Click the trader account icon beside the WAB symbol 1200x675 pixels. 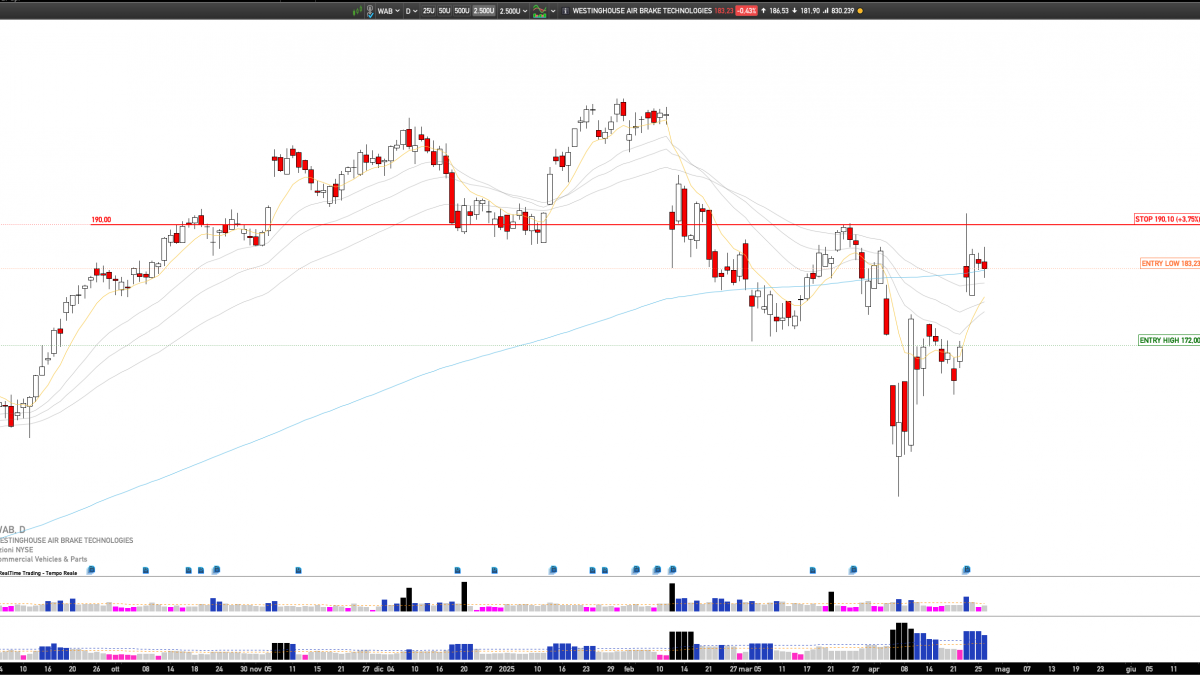[370, 10]
